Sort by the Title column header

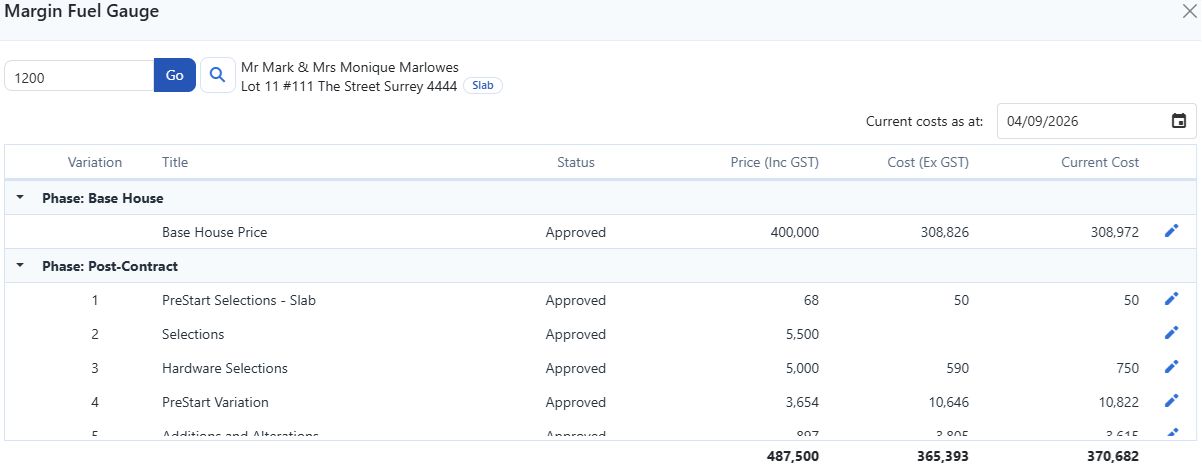175,162
